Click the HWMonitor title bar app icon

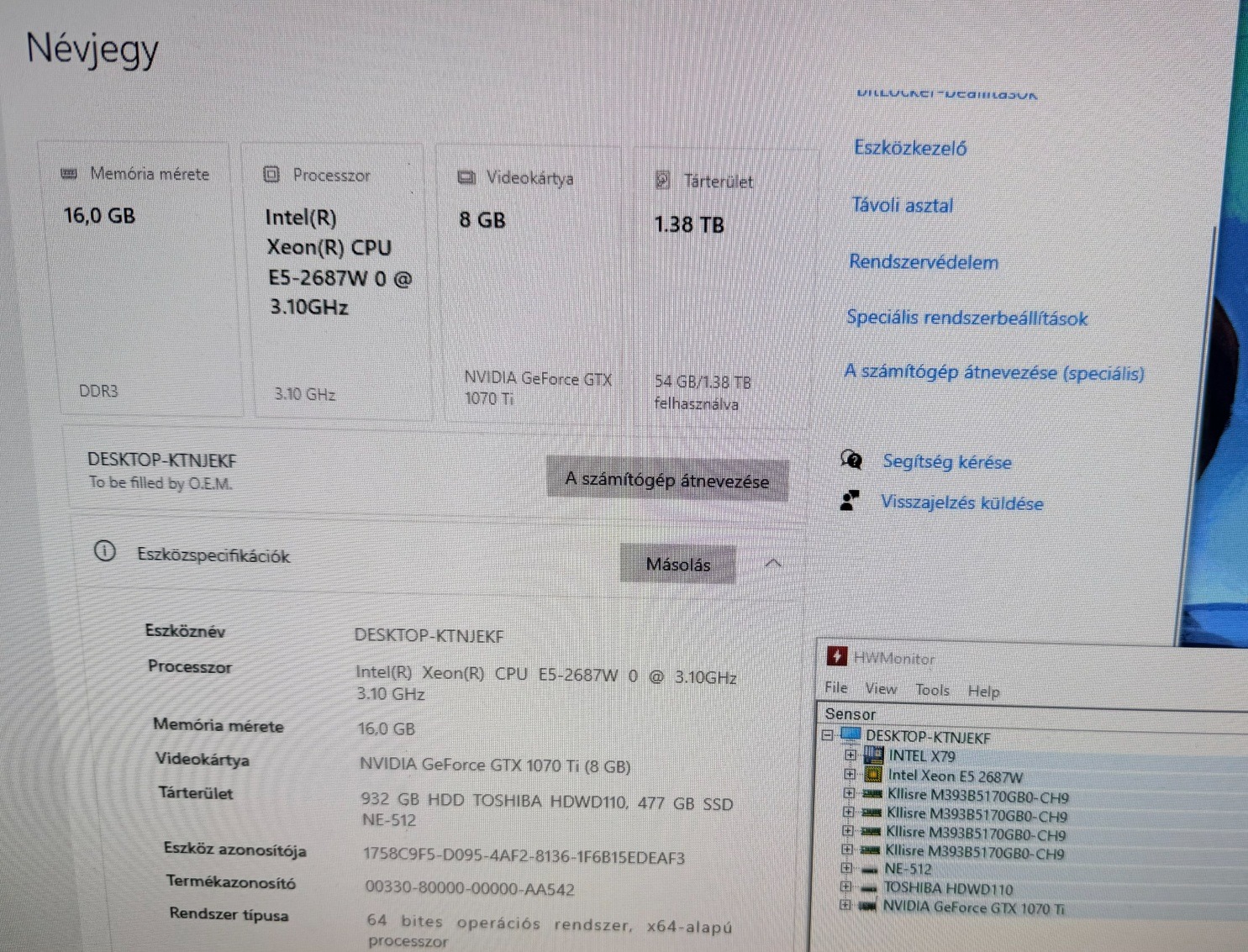click(x=837, y=655)
